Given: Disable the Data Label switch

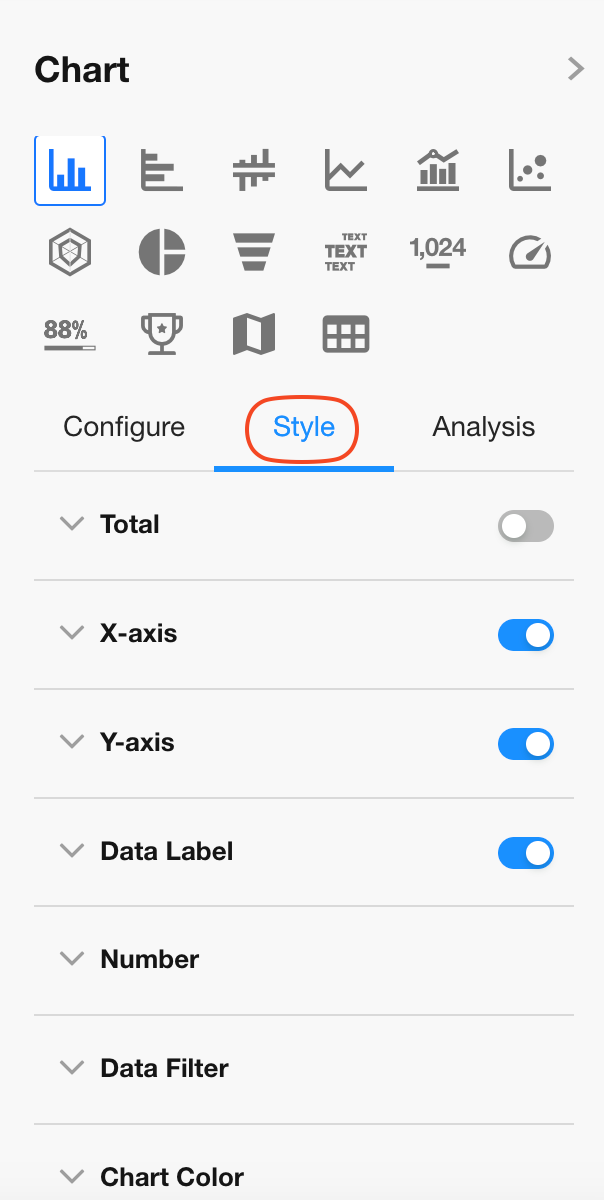Looking at the screenshot, I should [x=526, y=853].
